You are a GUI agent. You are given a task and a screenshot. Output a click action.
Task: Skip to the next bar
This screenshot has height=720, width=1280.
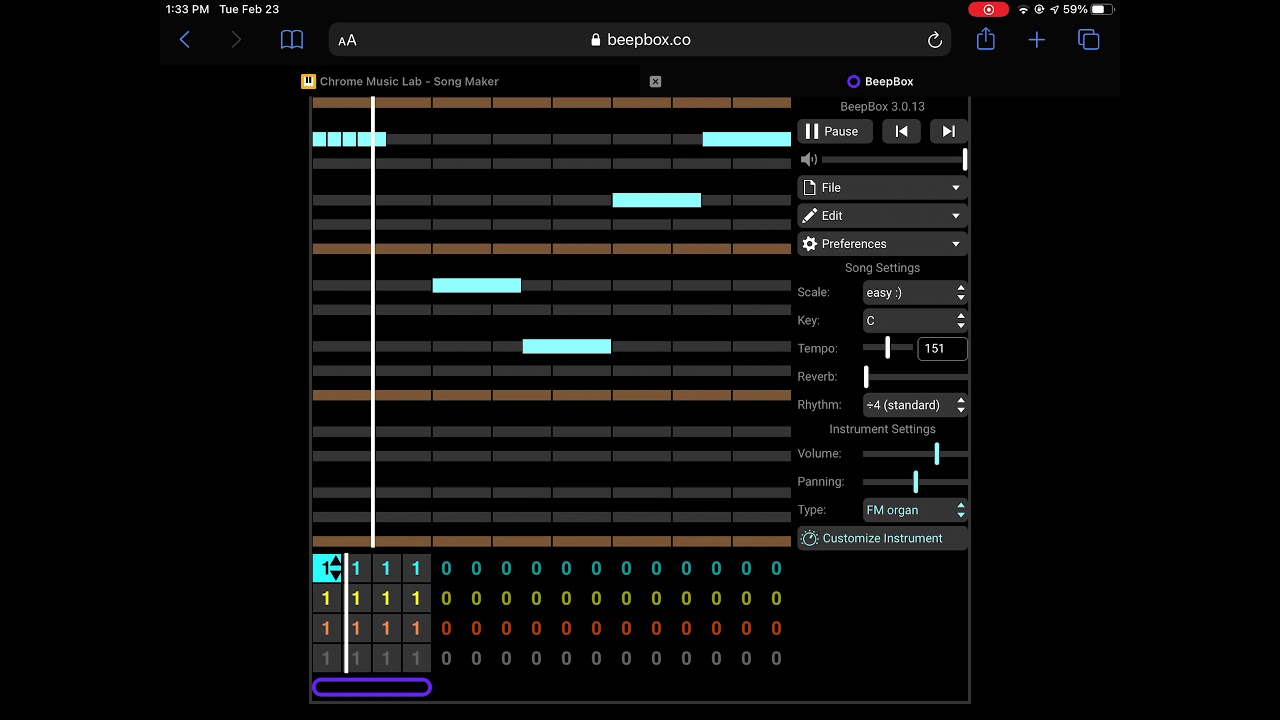click(948, 131)
